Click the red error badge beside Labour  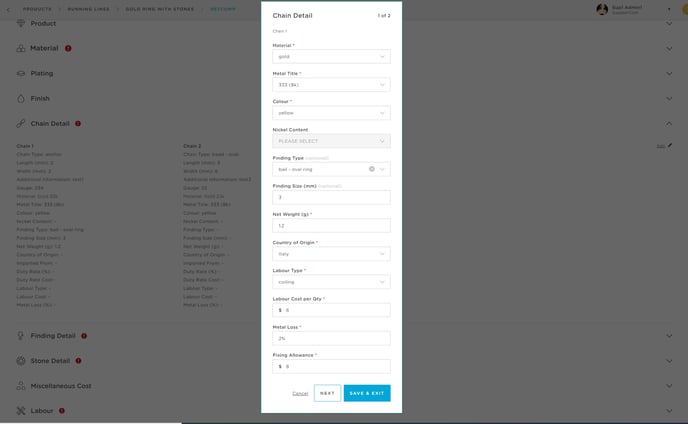[61, 411]
